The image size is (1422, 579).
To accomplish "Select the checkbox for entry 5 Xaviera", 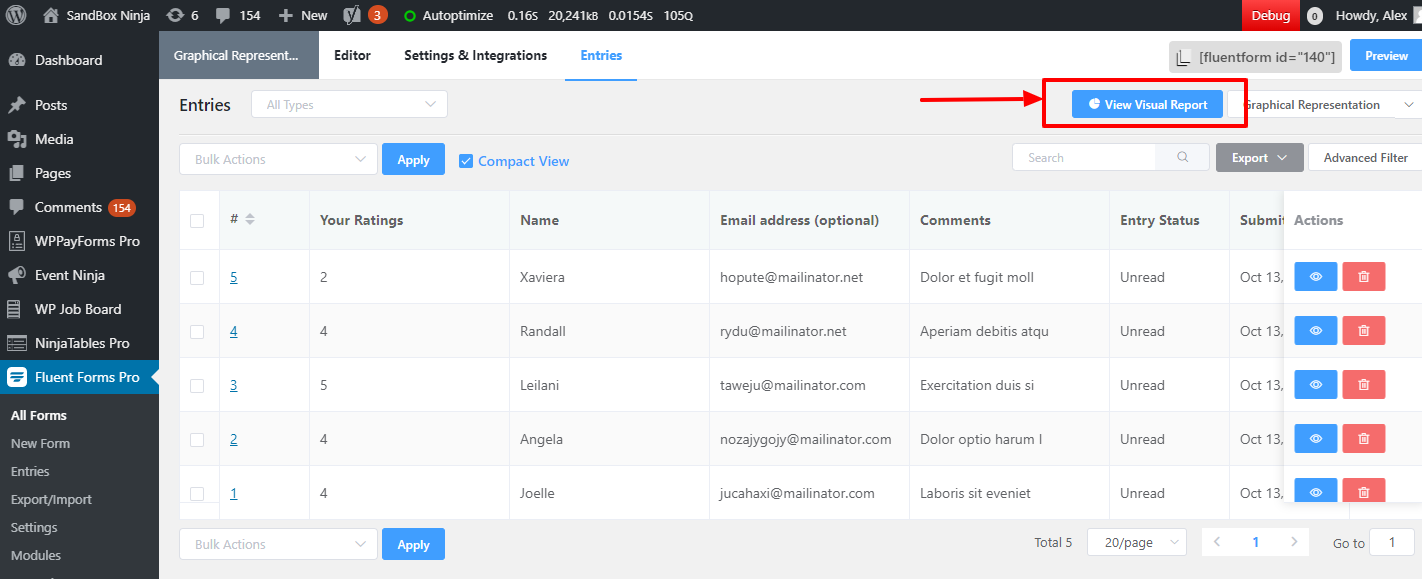I will [197, 278].
